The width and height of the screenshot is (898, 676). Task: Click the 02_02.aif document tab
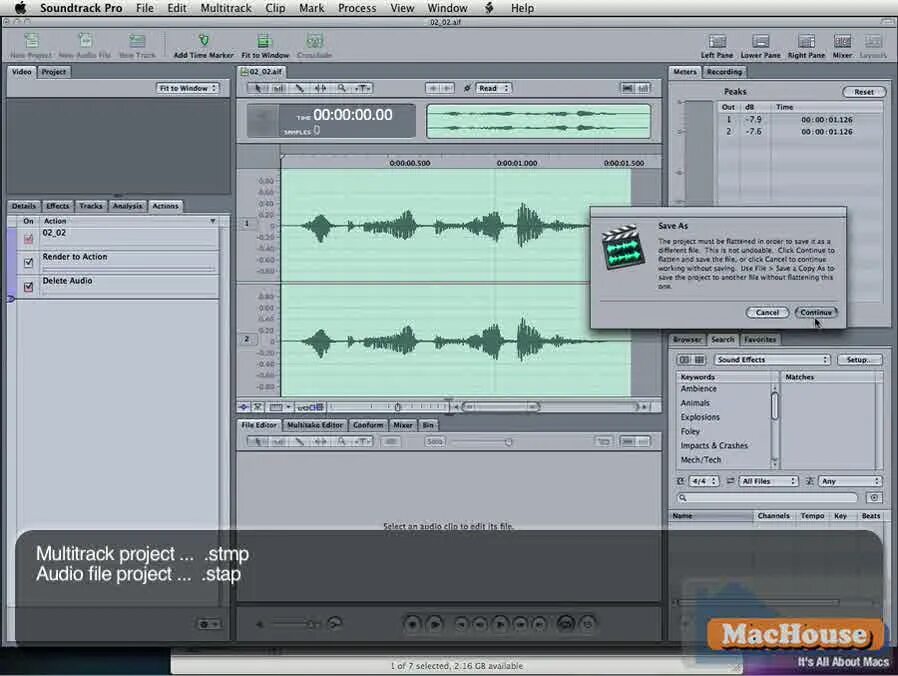point(262,72)
